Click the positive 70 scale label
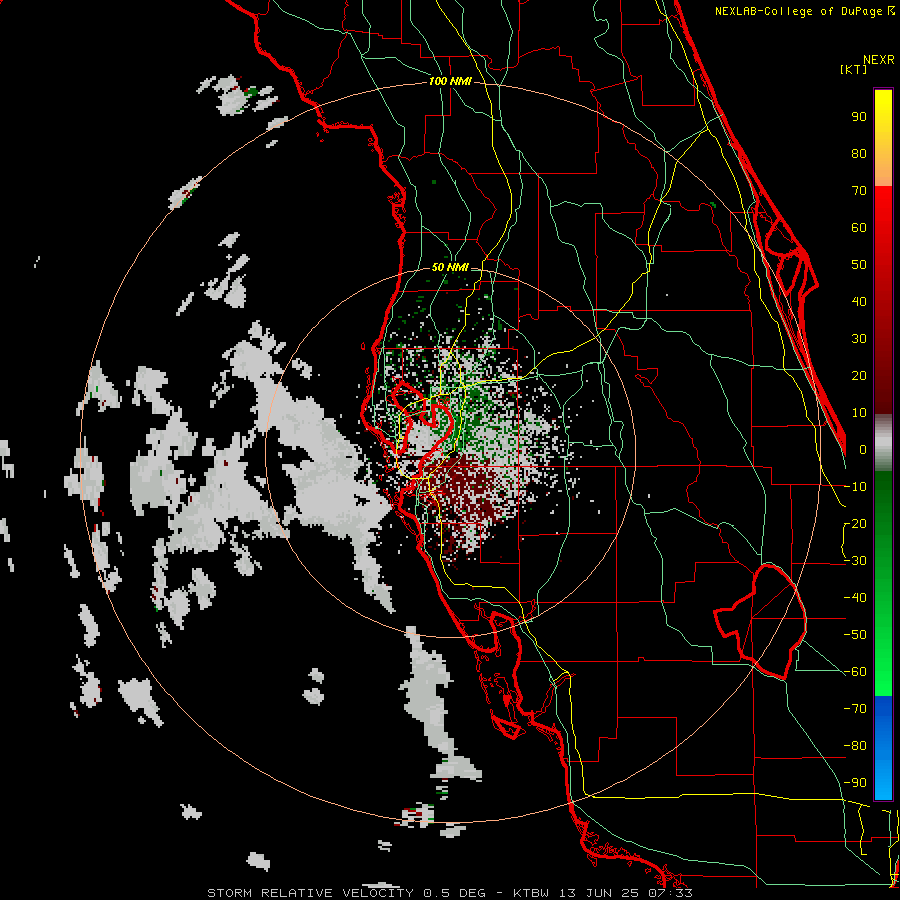The image size is (900, 900). tap(859, 191)
